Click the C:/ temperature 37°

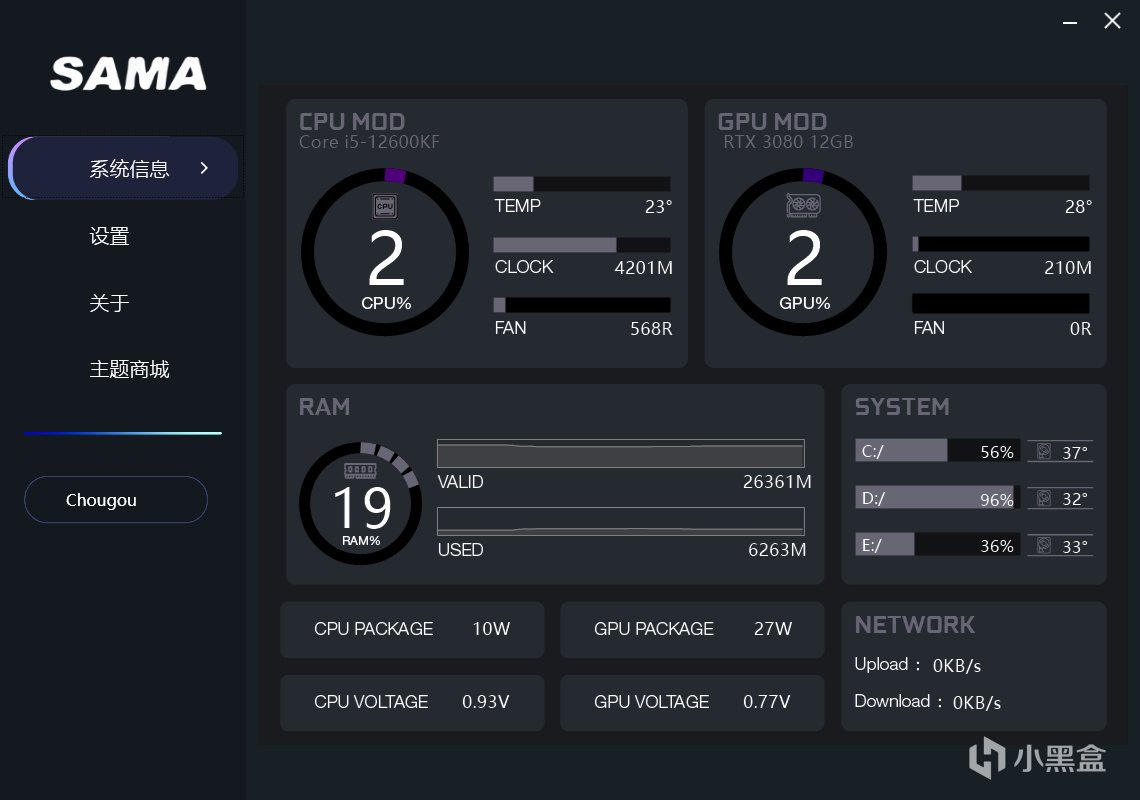pyautogui.click(x=1075, y=452)
